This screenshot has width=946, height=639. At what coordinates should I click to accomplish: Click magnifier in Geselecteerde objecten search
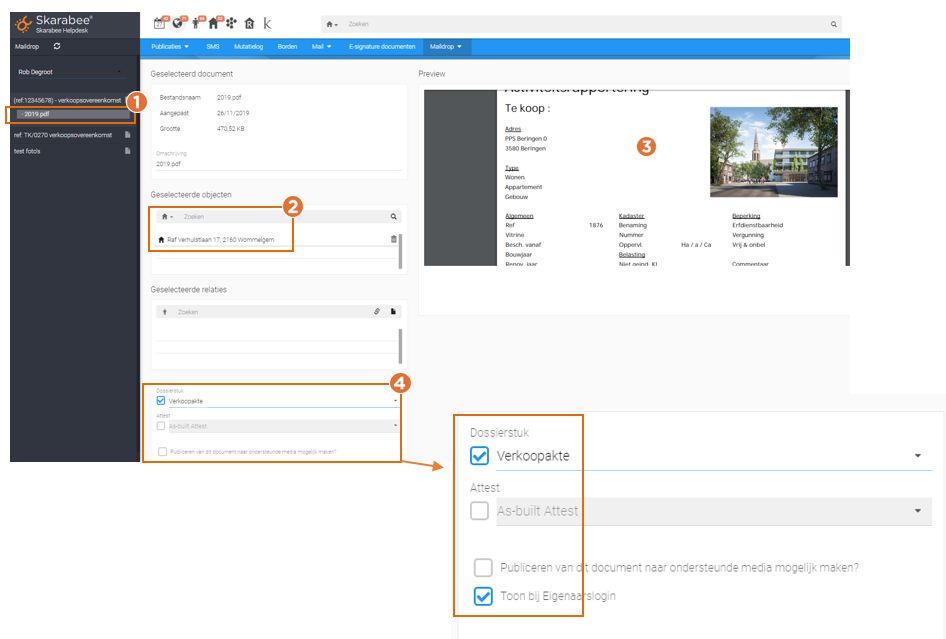(393, 217)
